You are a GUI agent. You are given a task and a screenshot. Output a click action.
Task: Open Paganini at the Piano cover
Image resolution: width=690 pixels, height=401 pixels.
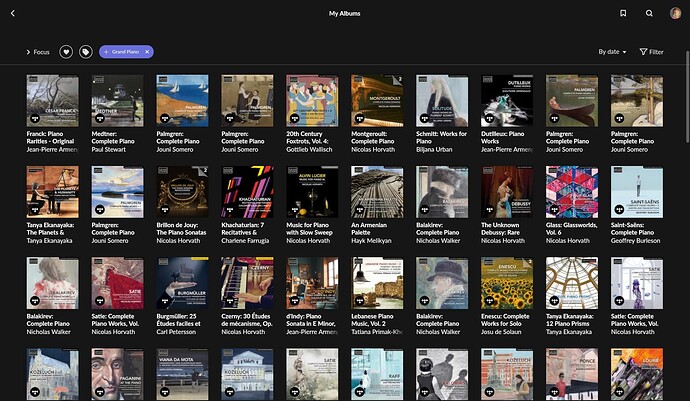117,374
